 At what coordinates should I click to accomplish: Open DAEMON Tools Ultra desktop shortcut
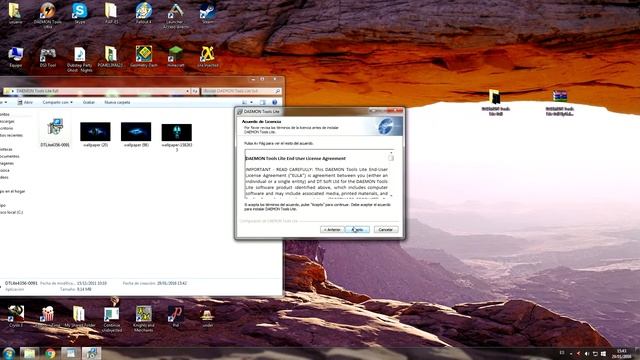pyautogui.click(x=47, y=15)
